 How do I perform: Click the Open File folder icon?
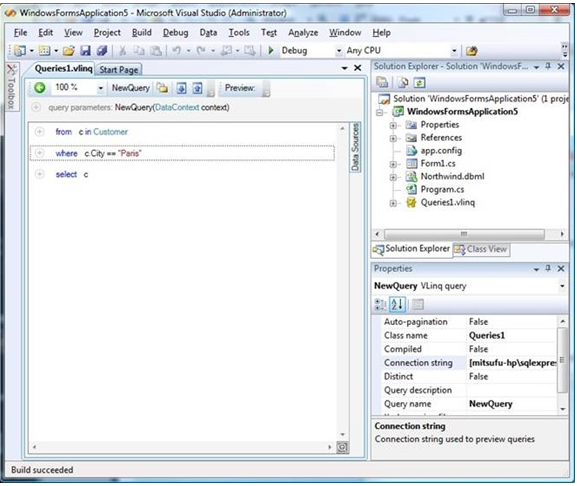click(x=68, y=50)
